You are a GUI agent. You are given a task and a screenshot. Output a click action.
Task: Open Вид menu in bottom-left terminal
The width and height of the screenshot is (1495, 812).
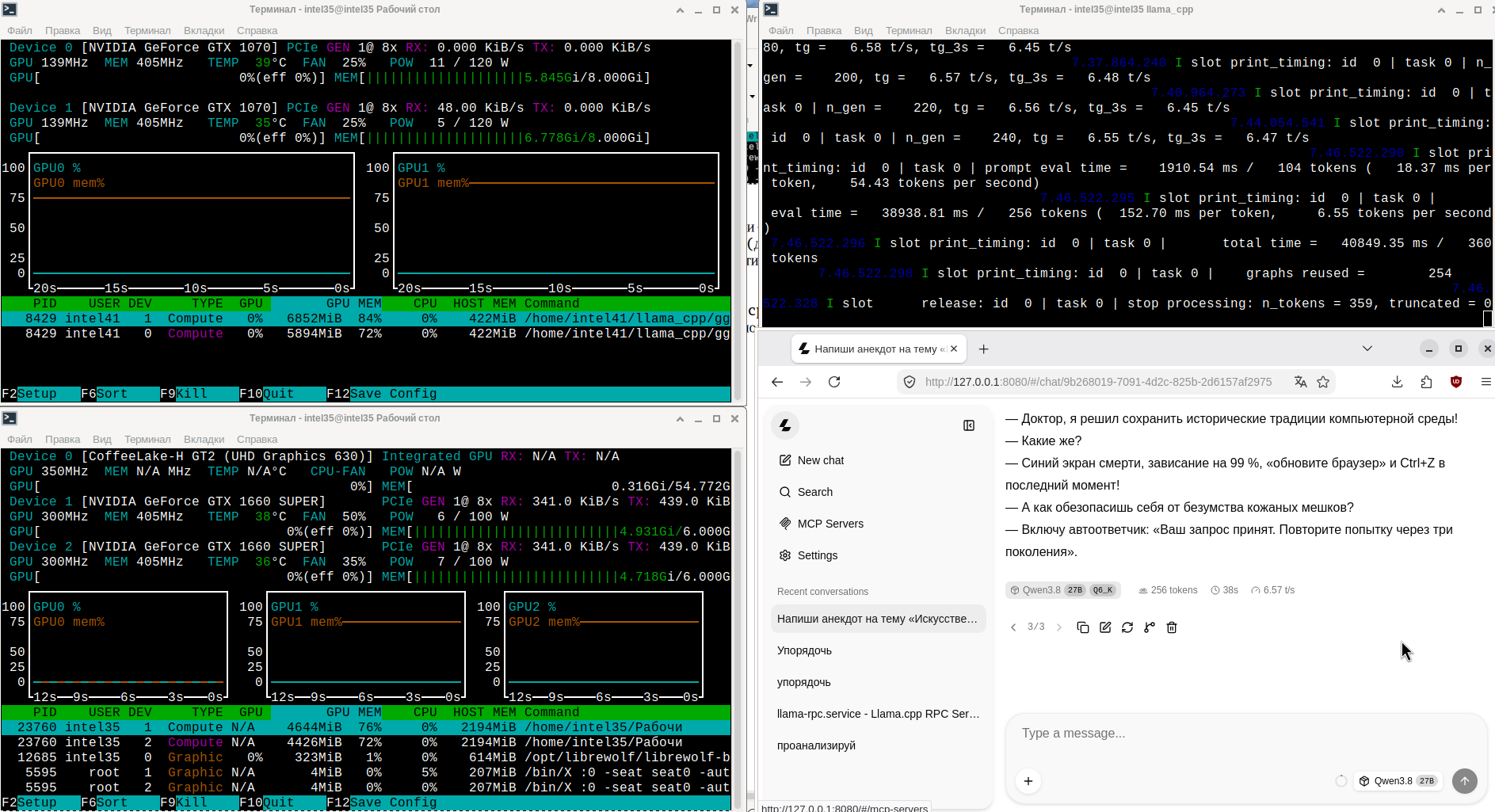click(102, 440)
